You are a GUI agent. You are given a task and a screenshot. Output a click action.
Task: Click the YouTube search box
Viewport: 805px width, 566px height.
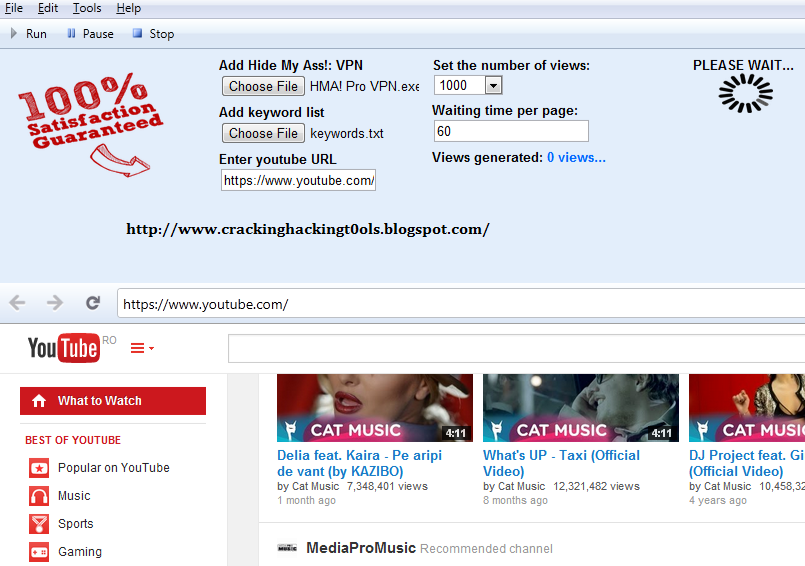516,348
